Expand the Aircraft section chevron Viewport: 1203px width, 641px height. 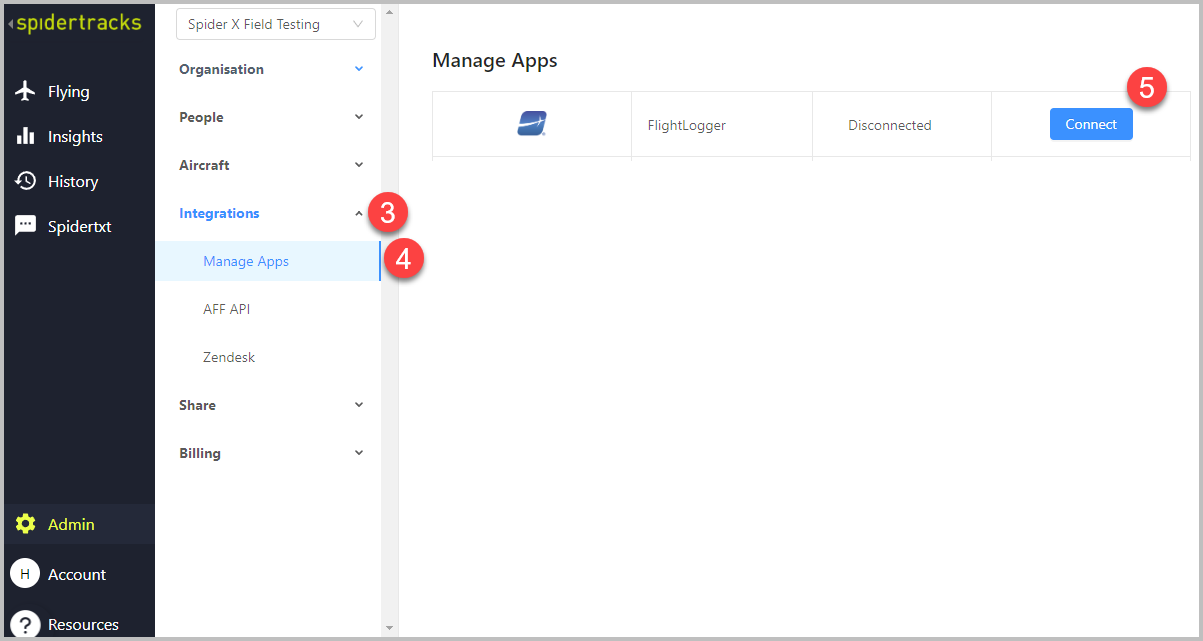click(x=359, y=165)
